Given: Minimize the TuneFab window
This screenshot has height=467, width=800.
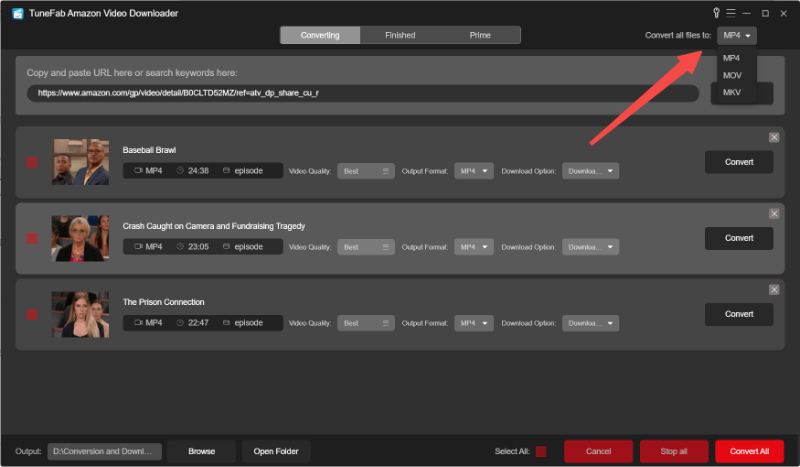Looking at the screenshot, I should 746,13.
